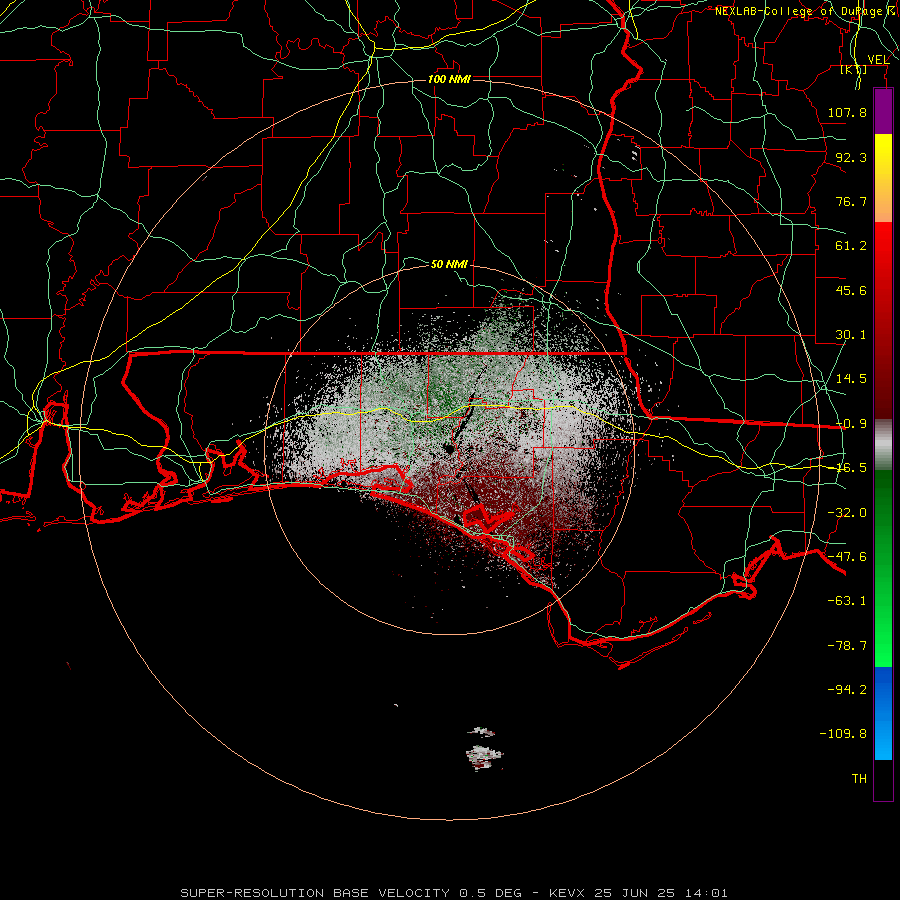Click the NEXLAB-College of DuPage credit text
Screen dimensions: 900x900
pos(801,11)
